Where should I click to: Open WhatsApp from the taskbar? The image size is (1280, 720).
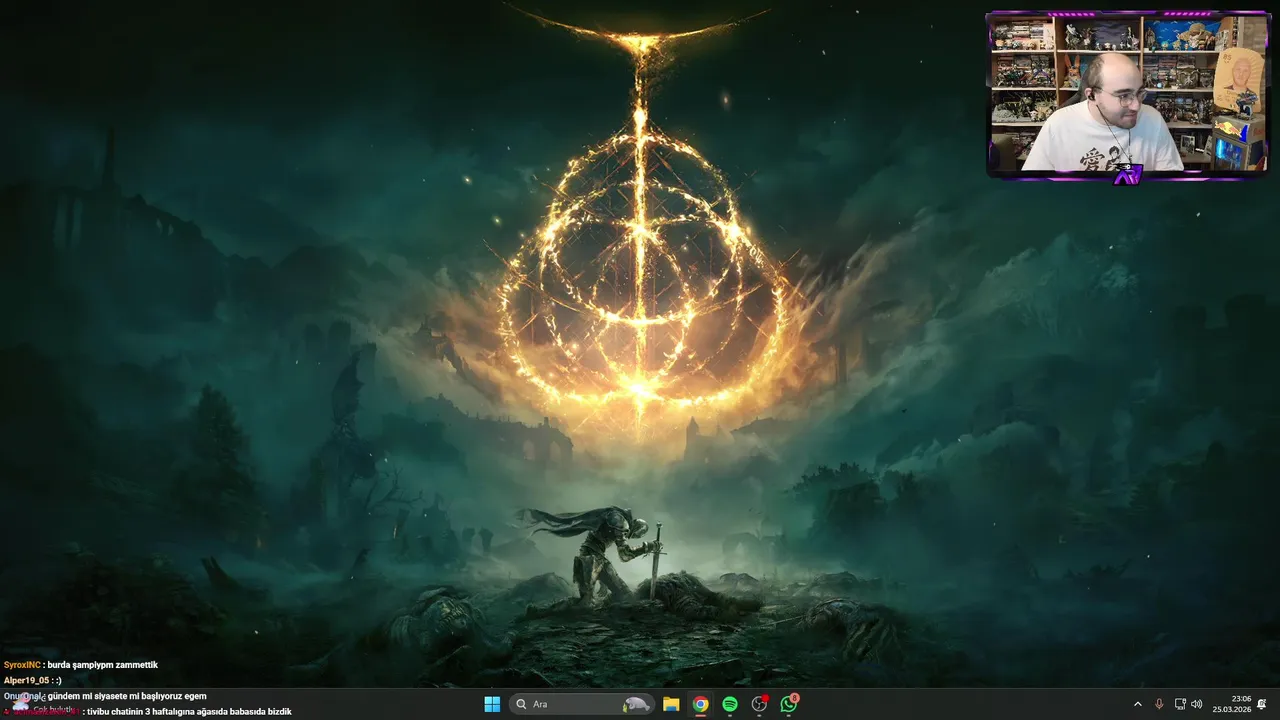coord(789,704)
